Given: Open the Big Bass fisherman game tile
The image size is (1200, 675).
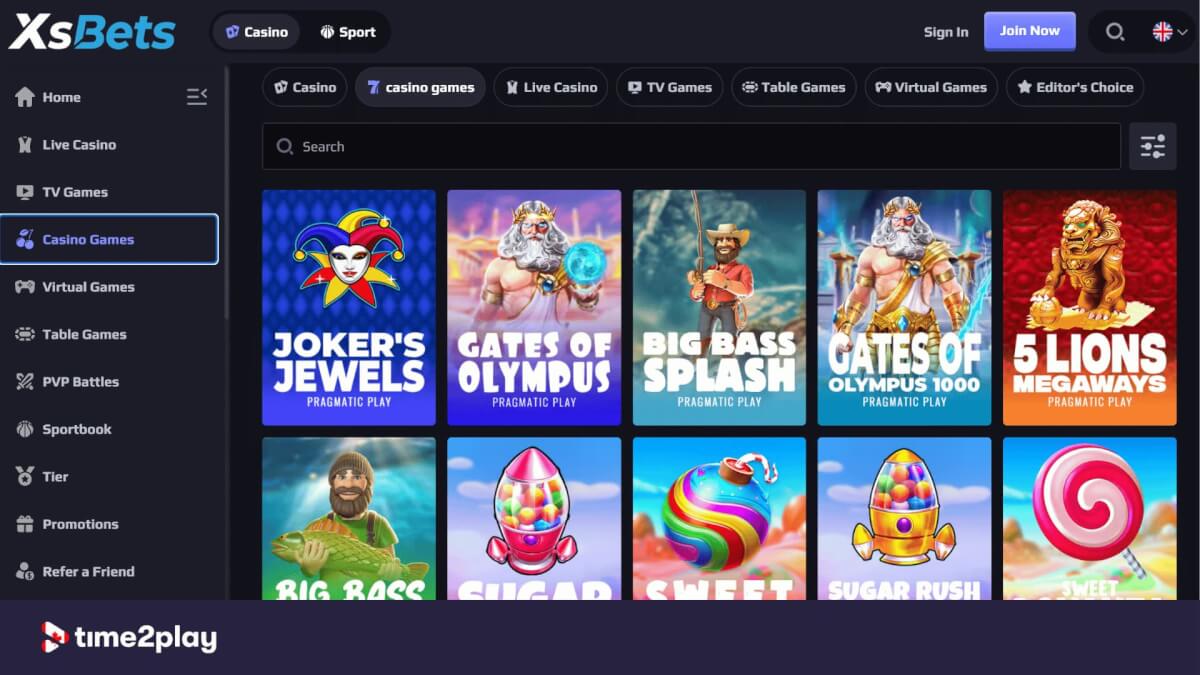Looking at the screenshot, I should pyautogui.click(x=349, y=518).
